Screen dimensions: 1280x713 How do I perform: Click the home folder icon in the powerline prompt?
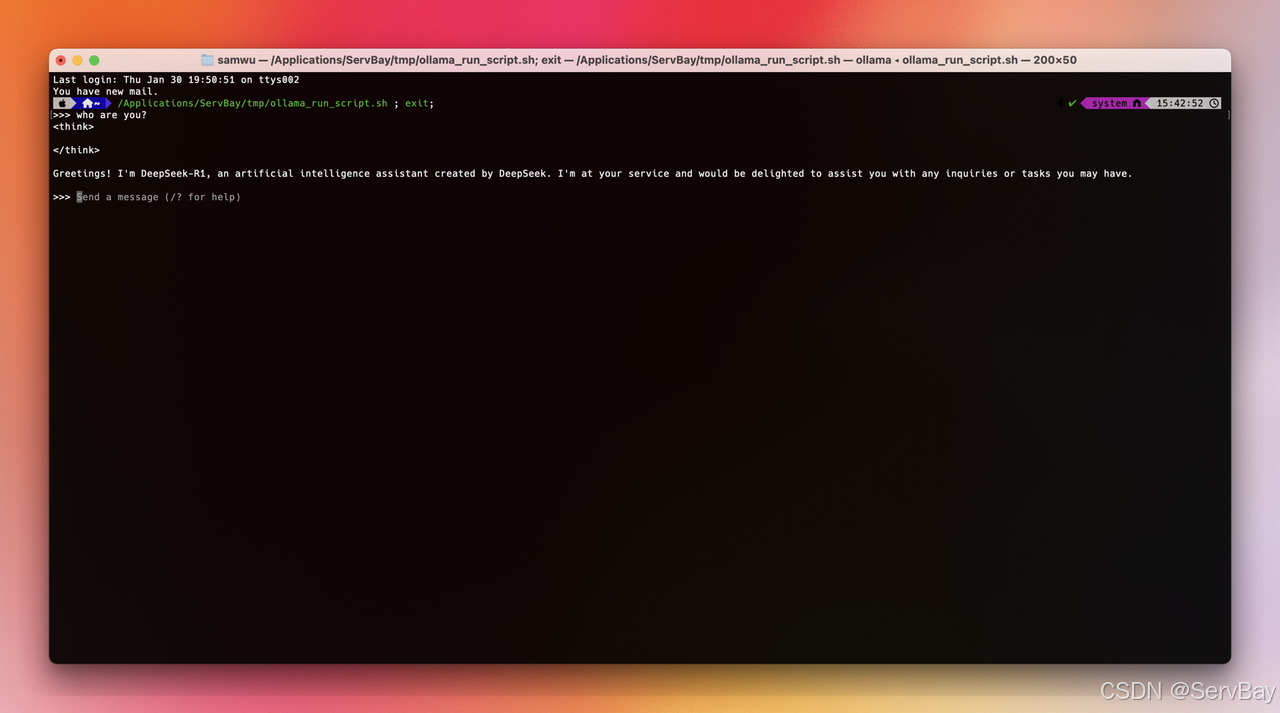[x=84, y=103]
